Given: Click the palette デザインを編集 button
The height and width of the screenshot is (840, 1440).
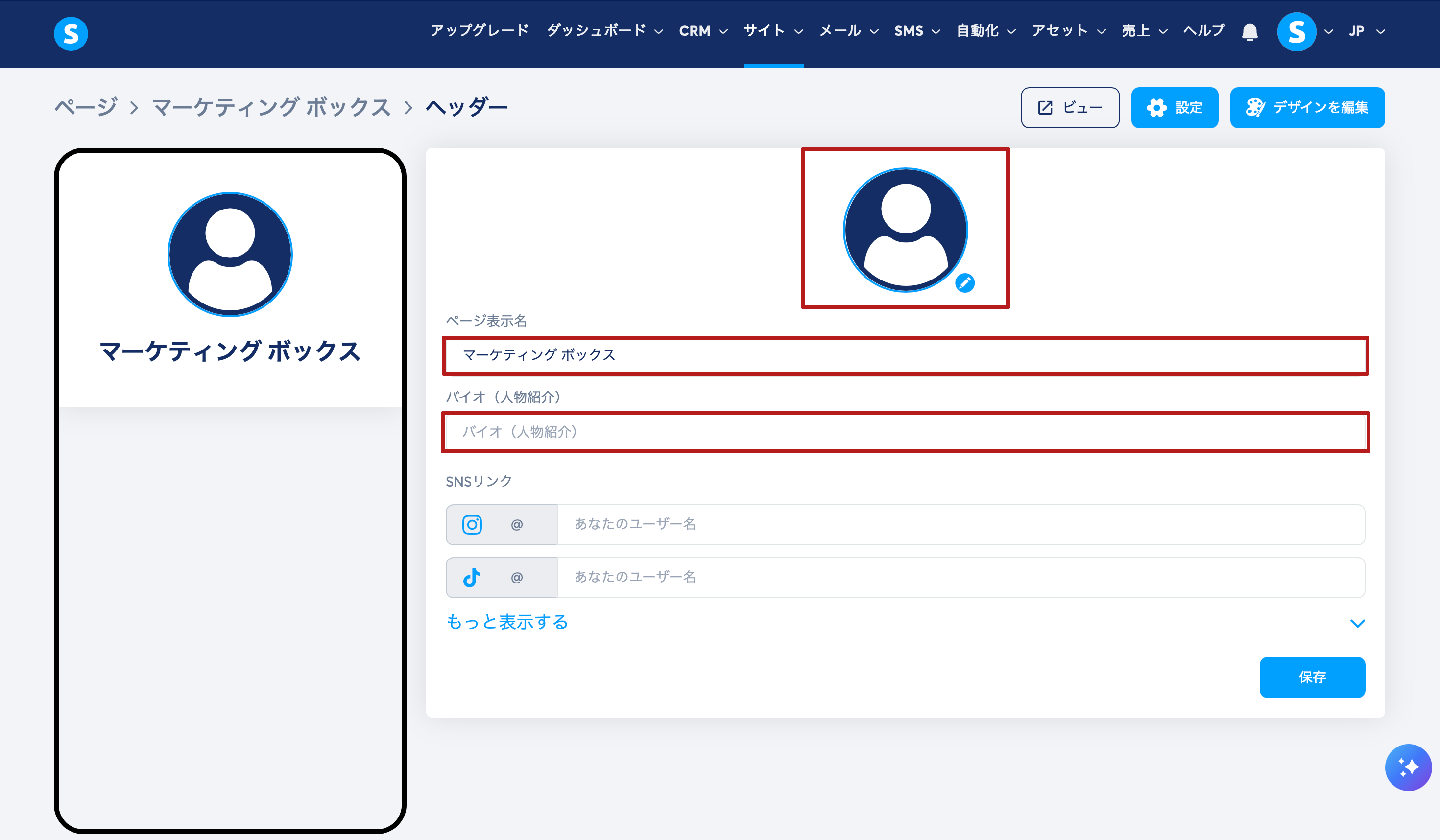Looking at the screenshot, I should [x=1307, y=107].
